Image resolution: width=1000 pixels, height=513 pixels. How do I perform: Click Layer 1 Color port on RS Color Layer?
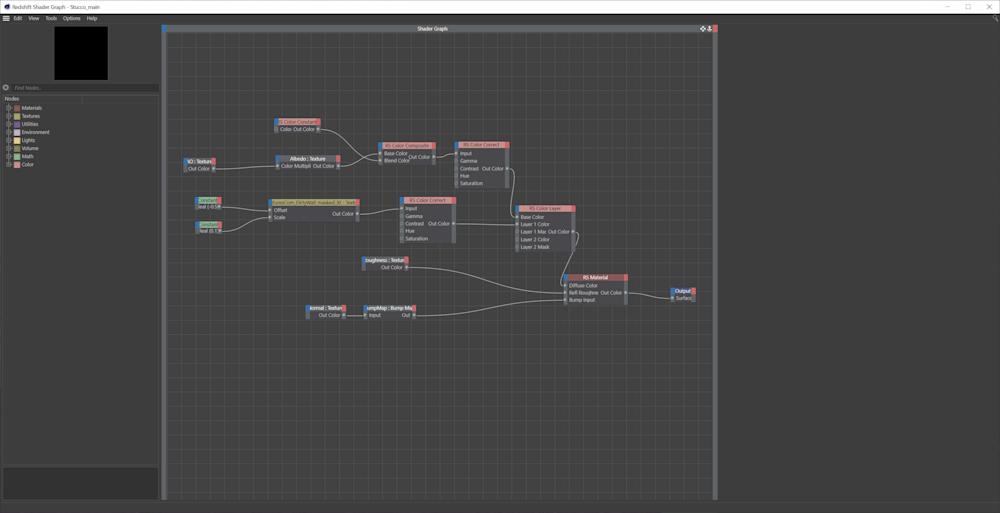coord(517,225)
